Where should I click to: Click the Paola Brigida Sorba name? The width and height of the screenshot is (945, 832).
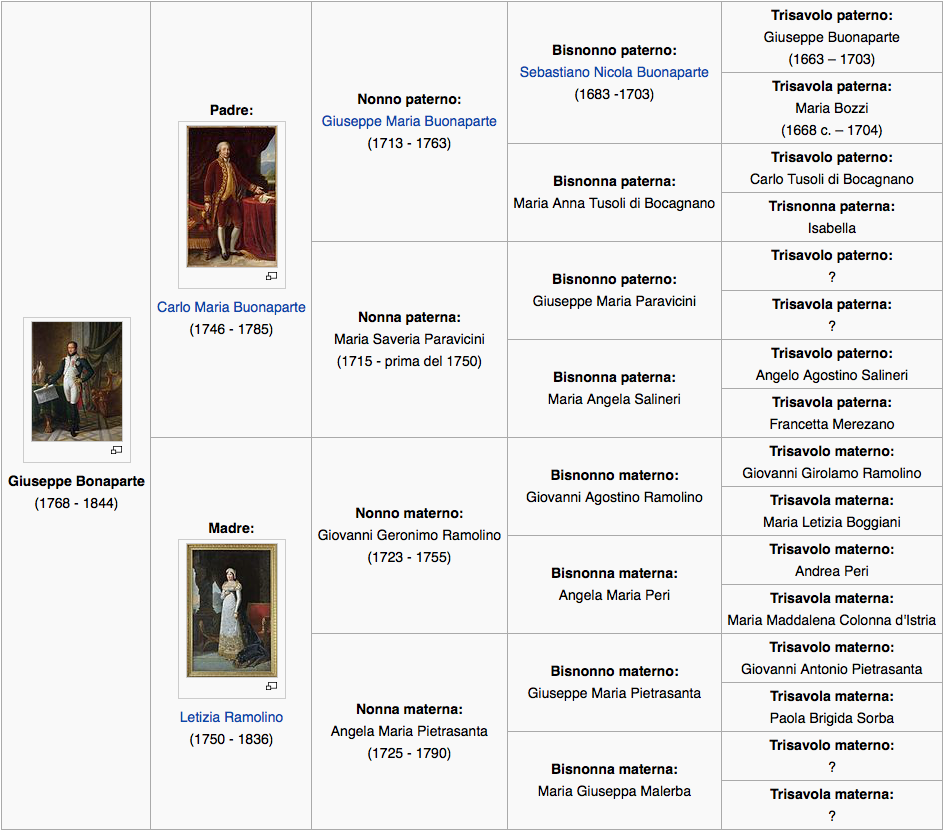click(831, 718)
